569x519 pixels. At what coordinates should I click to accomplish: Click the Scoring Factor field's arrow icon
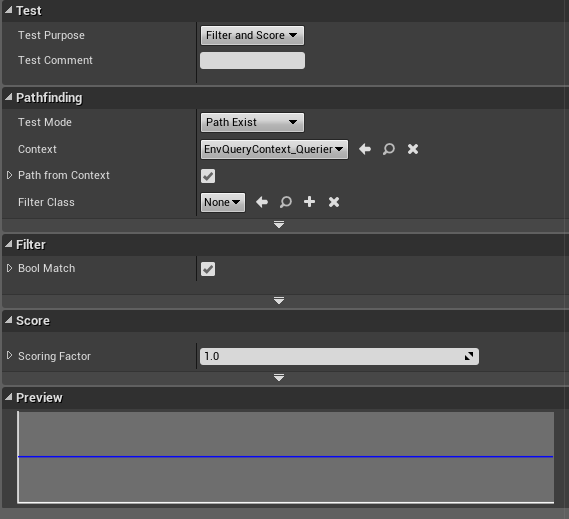469,356
